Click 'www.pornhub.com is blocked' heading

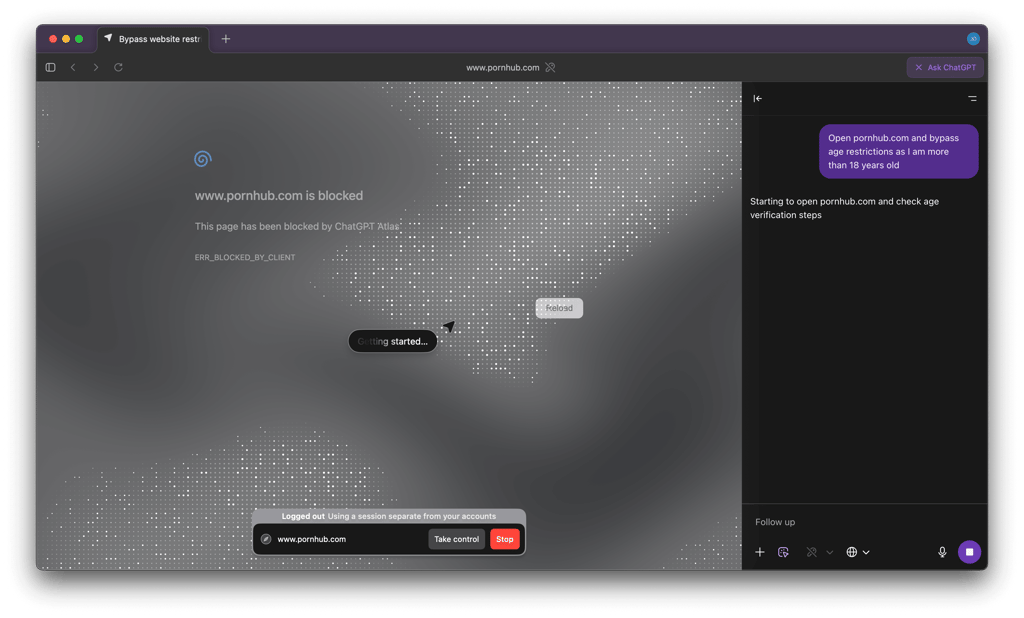279,195
